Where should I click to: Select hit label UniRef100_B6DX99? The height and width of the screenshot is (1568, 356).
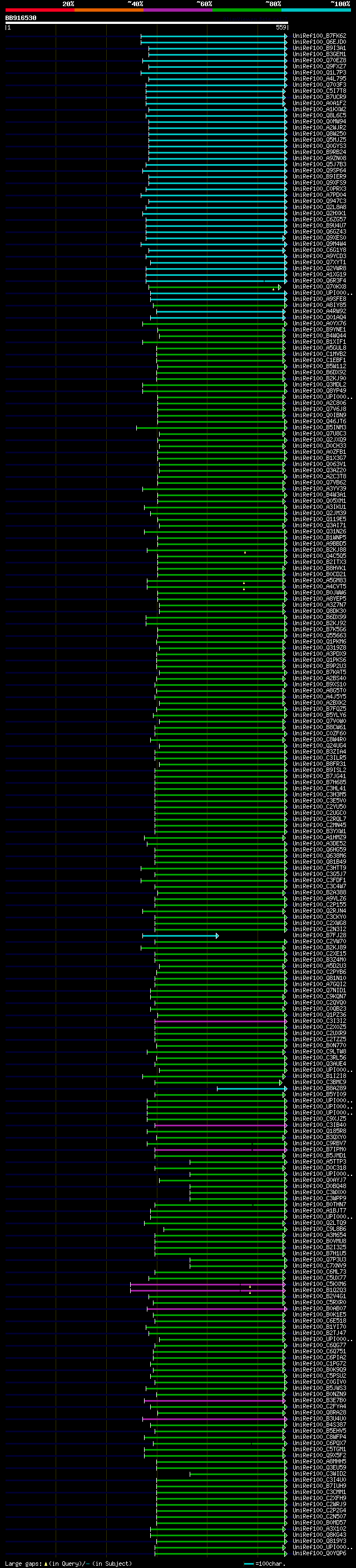pos(319,617)
